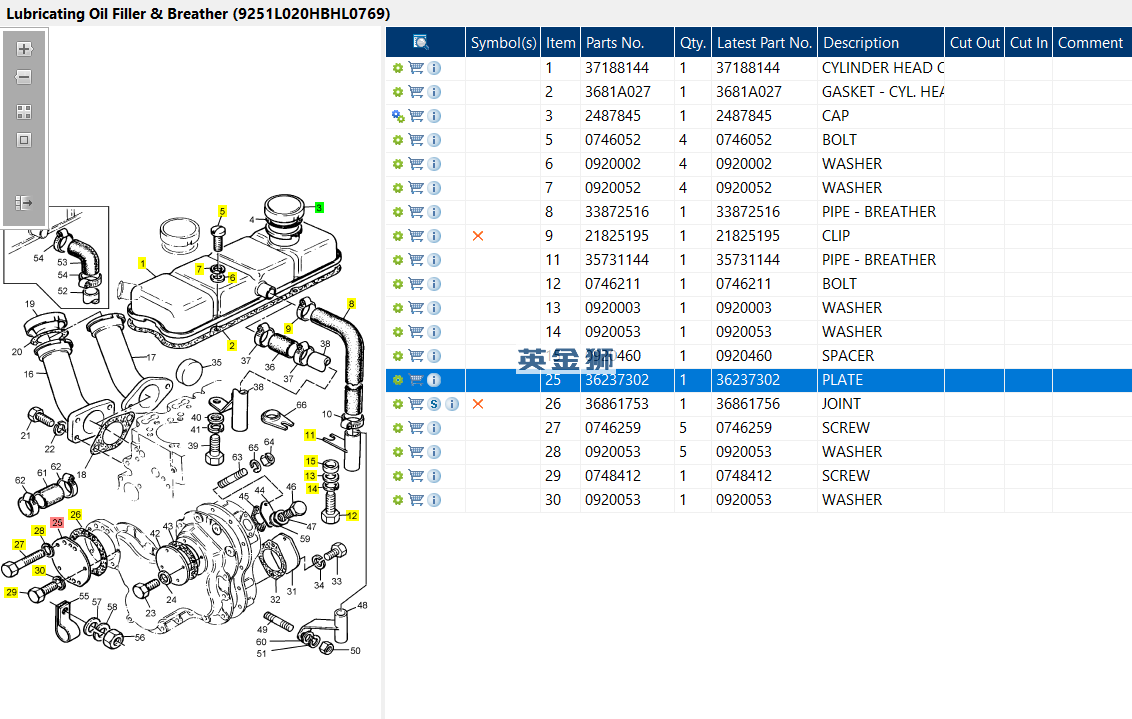Click the blue gear icon in CAP row
Viewport: 1132px width, 719px height.
coord(398,116)
